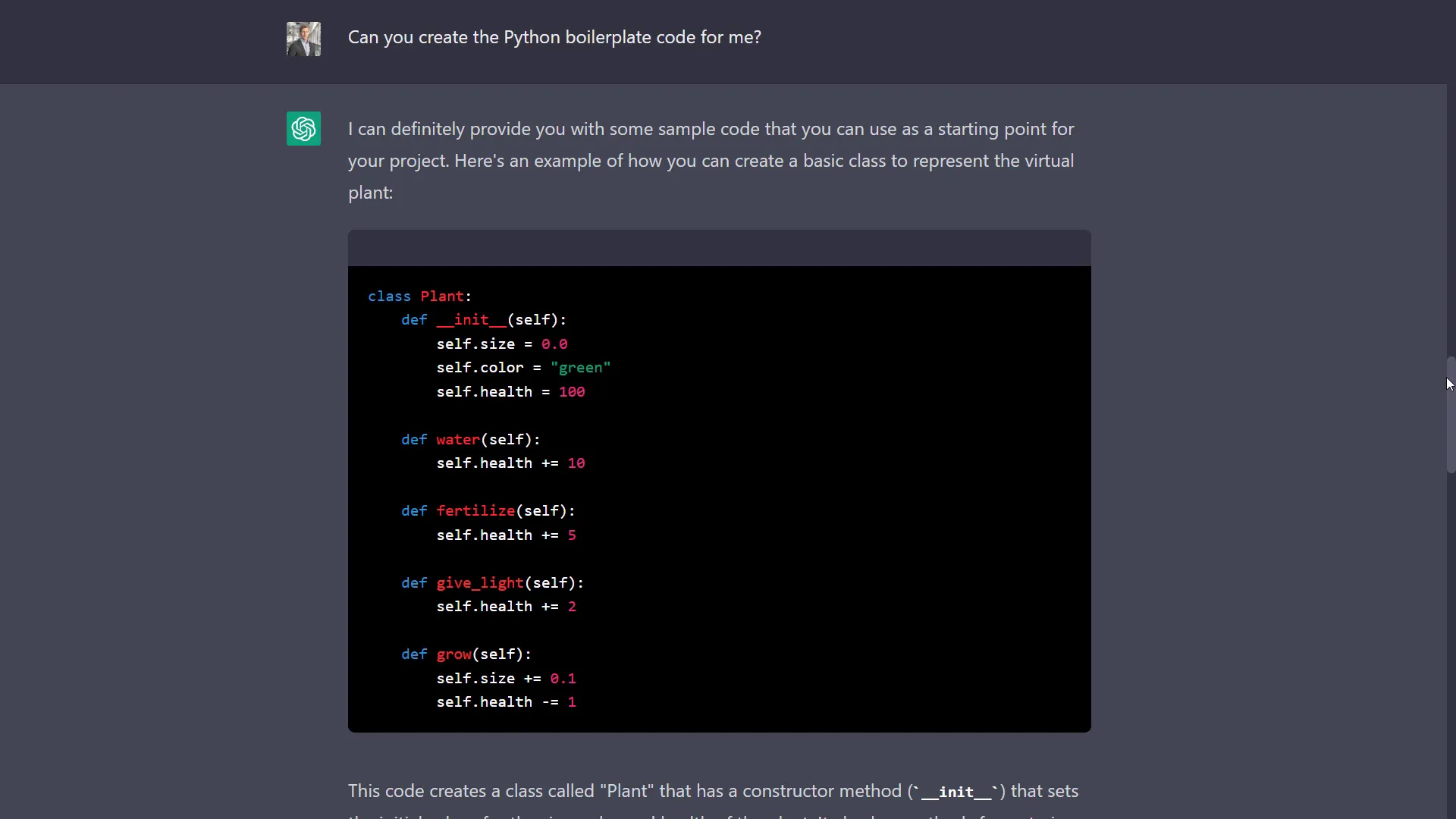The width and height of the screenshot is (1456, 819).
Task: Click the number 100 assigned to self.health
Action: click(x=572, y=391)
